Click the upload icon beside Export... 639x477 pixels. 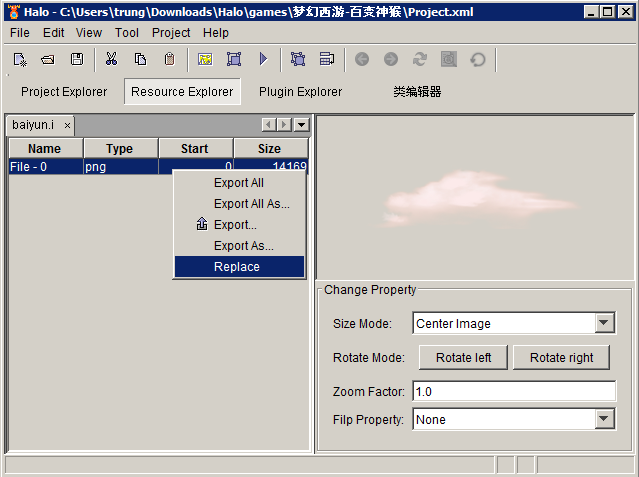(x=202, y=224)
